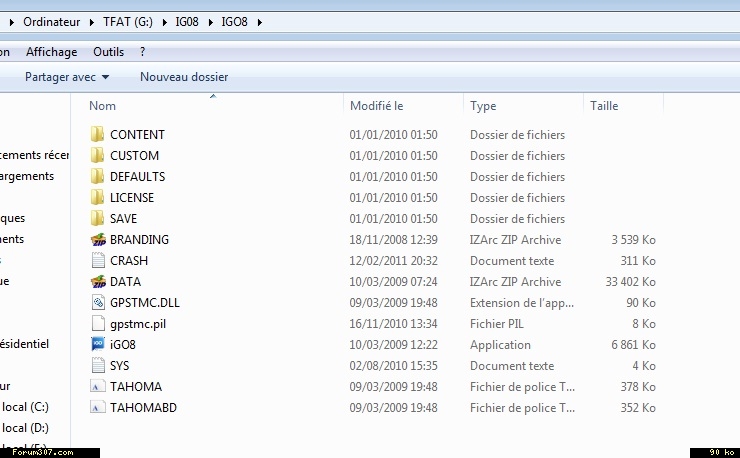Viewport: 740px width, 458px height.
Task: Click the Nouveau dossier button
Action: (184, 77)
